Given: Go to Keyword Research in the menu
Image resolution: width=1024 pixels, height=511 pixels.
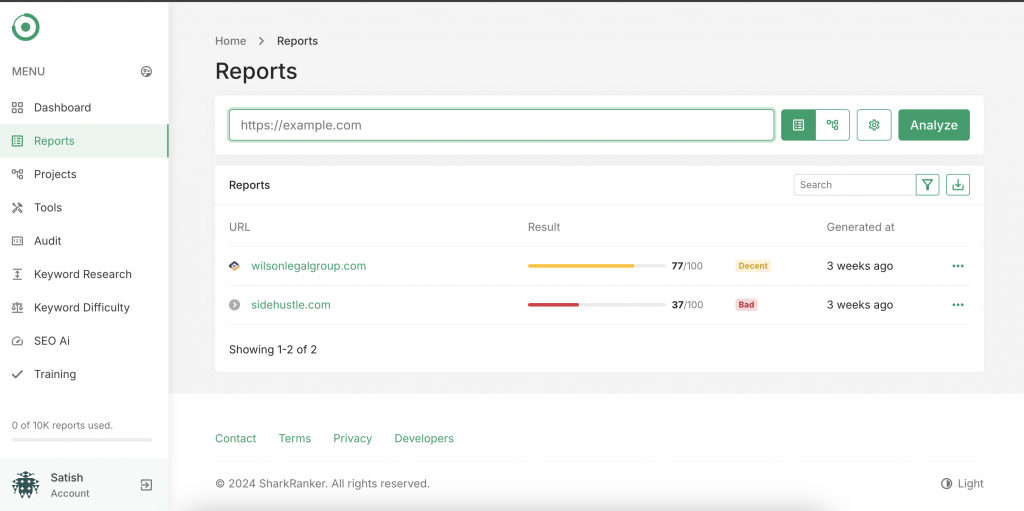Looking at the screenshot, I should point(83,274).
